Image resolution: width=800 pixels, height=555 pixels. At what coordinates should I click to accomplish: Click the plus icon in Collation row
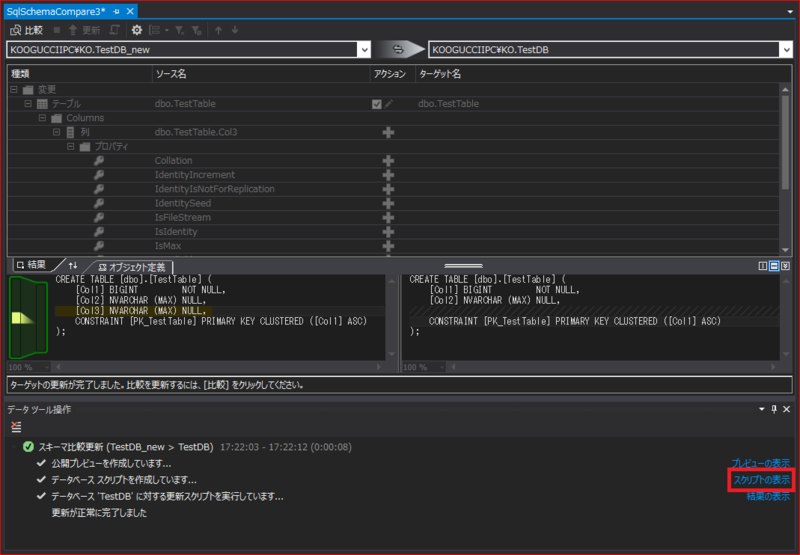click(388, 161)
